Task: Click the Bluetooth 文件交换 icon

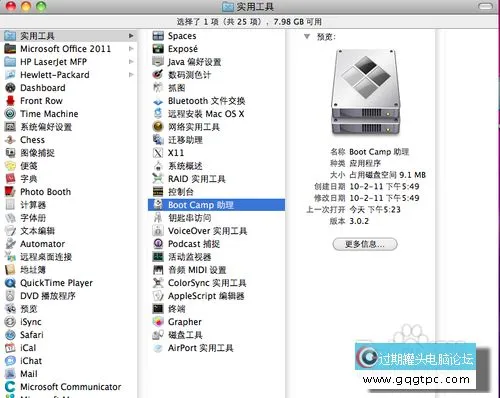Action: click(x=158, y=101)
